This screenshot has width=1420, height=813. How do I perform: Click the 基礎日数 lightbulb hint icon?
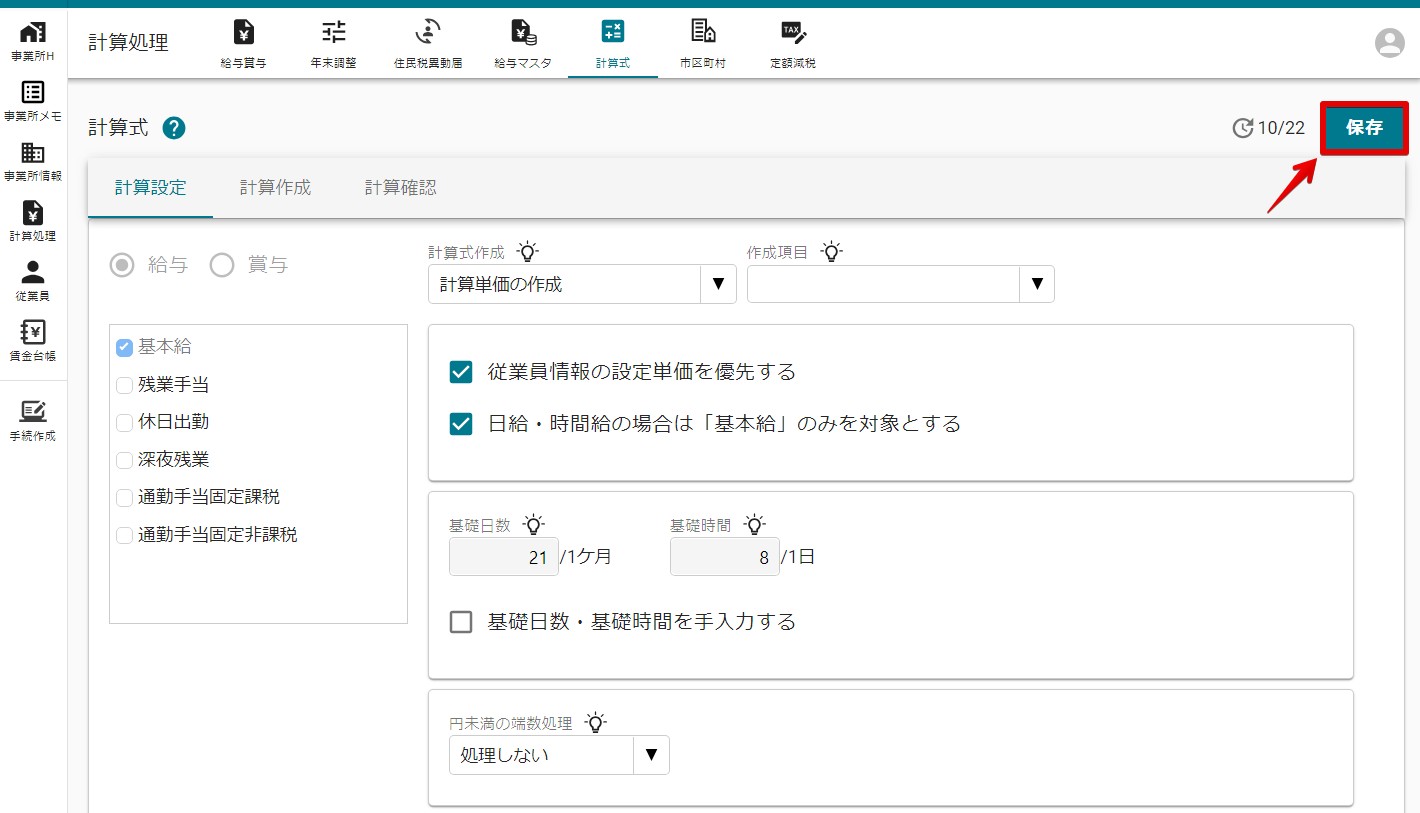pyautogui.click(x=534, y=525)
